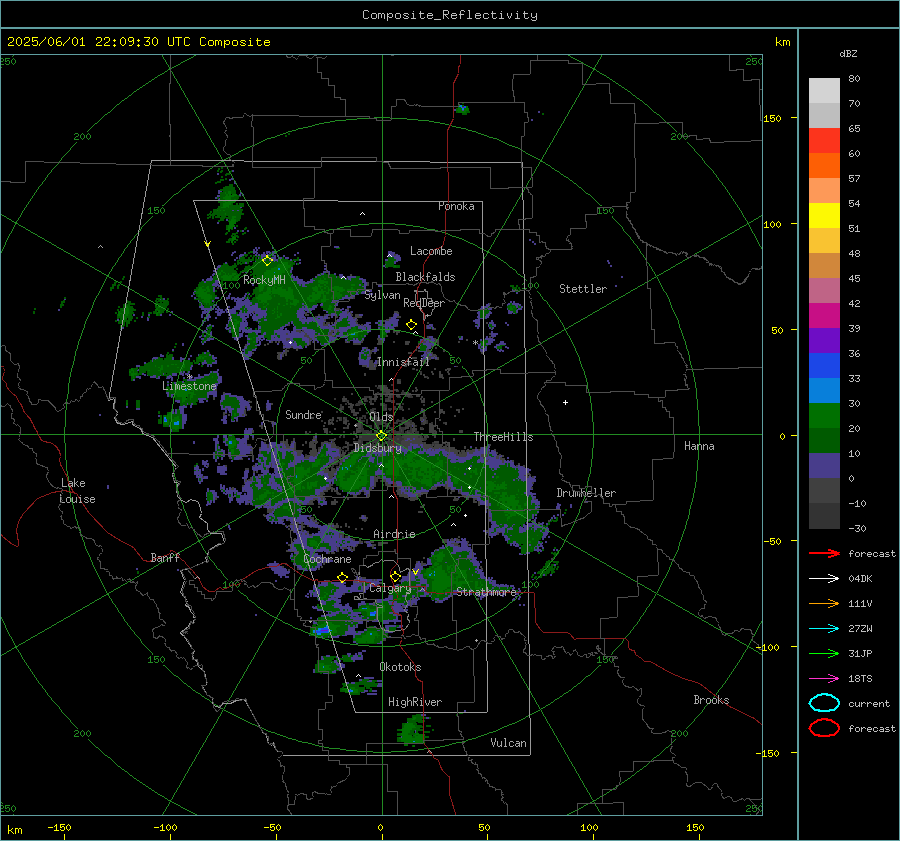Click the Hanna city label
This screenshot has height=841, width=900.
(x=699, y=446)
